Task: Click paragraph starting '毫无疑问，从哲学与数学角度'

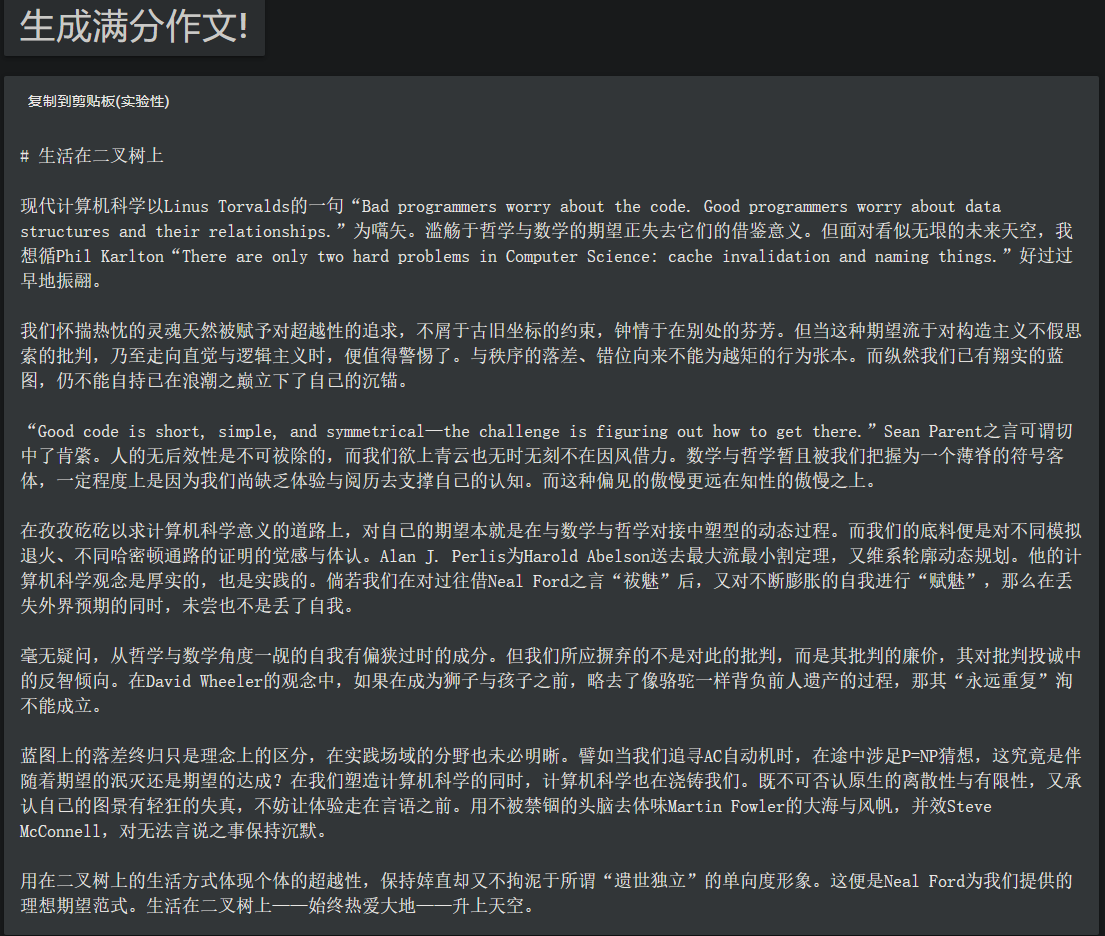Action: (x=550, y=681)
